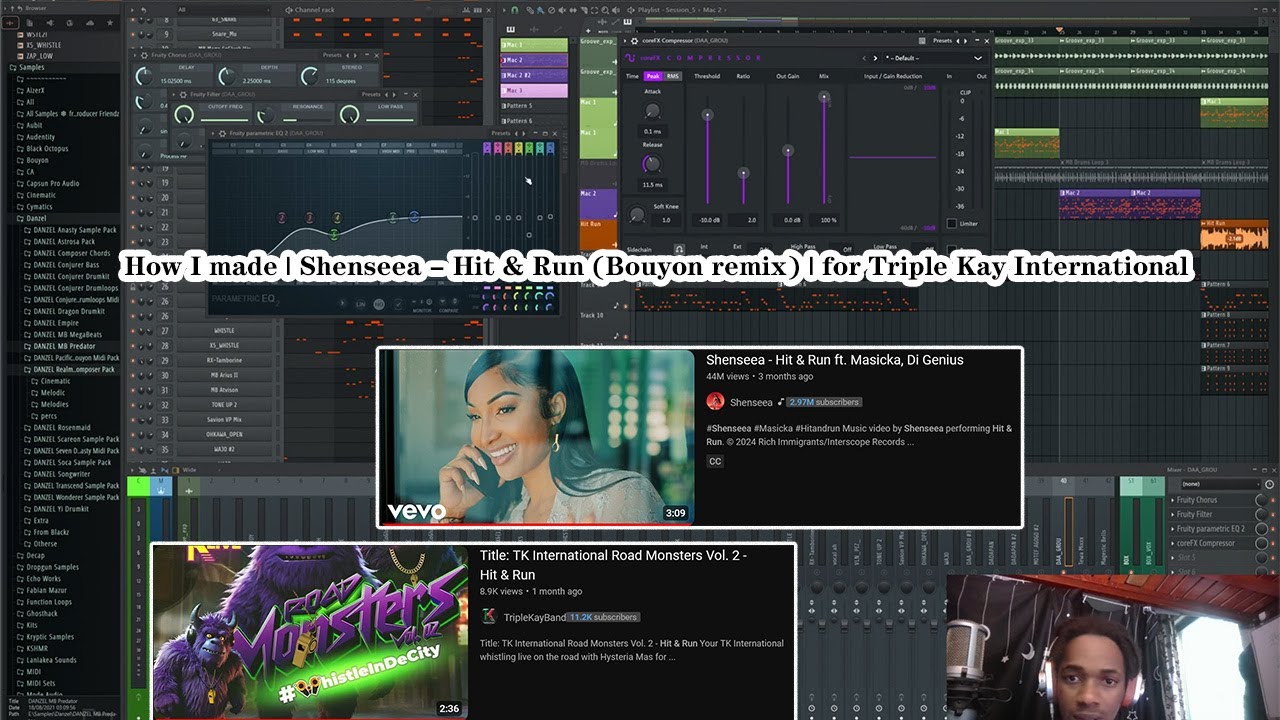
Task: Adjust the Threshold slider in compressor
Action: point(708,115)
